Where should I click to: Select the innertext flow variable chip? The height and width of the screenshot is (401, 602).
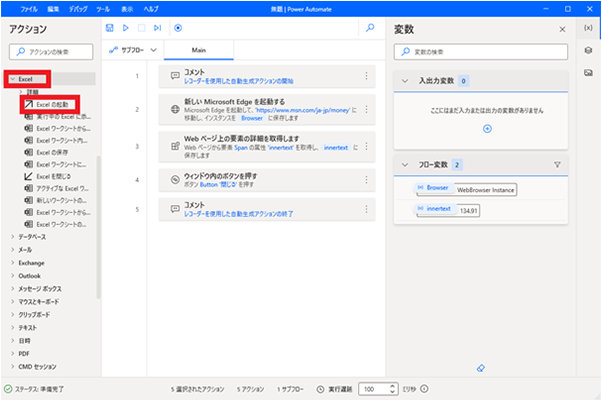coord(434,209)
